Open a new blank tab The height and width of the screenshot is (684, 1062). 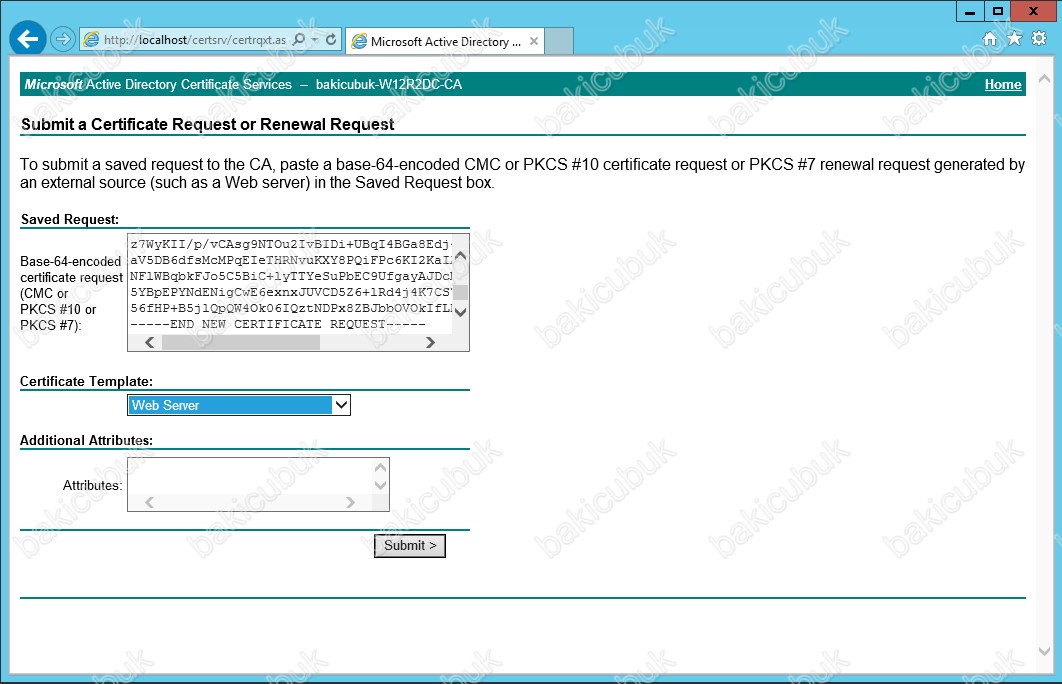tap(559, 41)
